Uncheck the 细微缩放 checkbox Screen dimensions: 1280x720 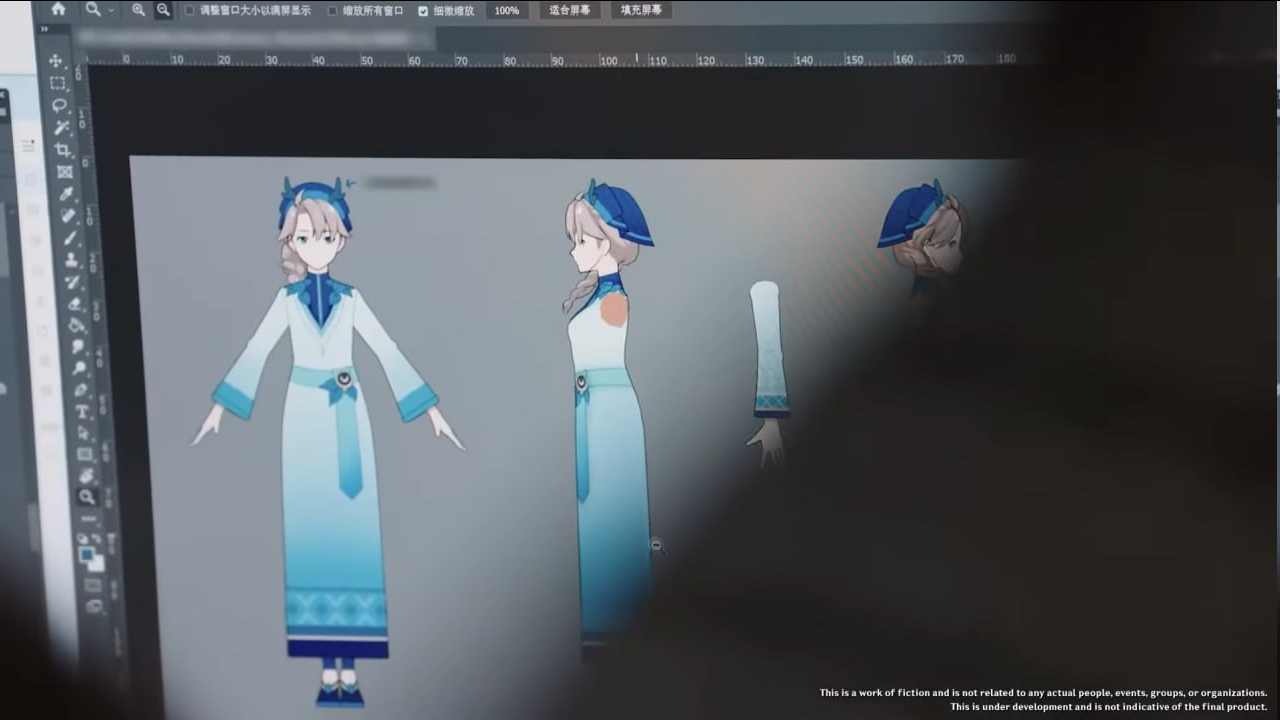(423, 11)
